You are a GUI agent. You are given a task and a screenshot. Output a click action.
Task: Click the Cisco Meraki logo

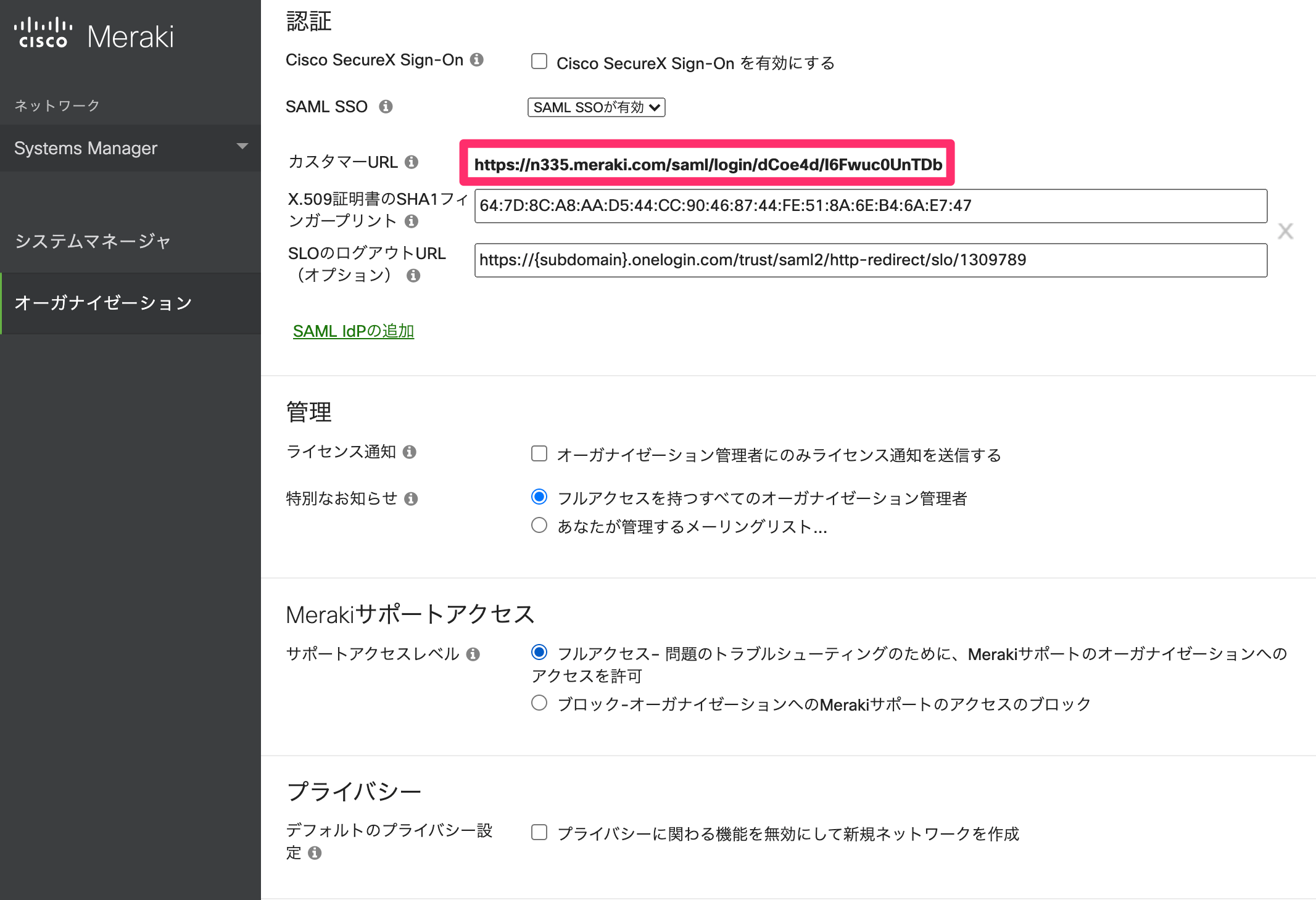pyautogui.click(x=94, y=35)
